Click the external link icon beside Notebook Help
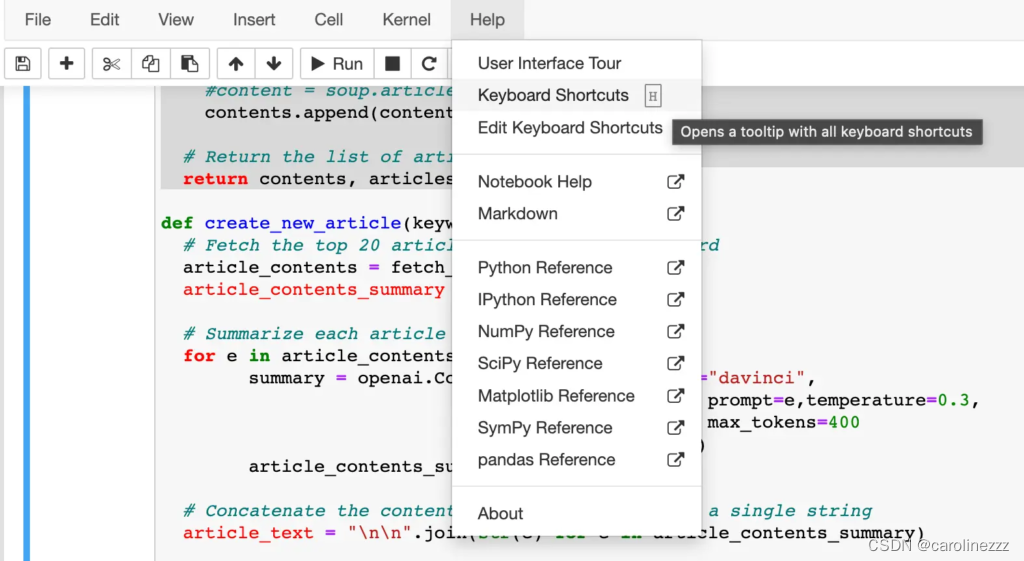The image size is (1024, 561). click(x=675, y=182)
